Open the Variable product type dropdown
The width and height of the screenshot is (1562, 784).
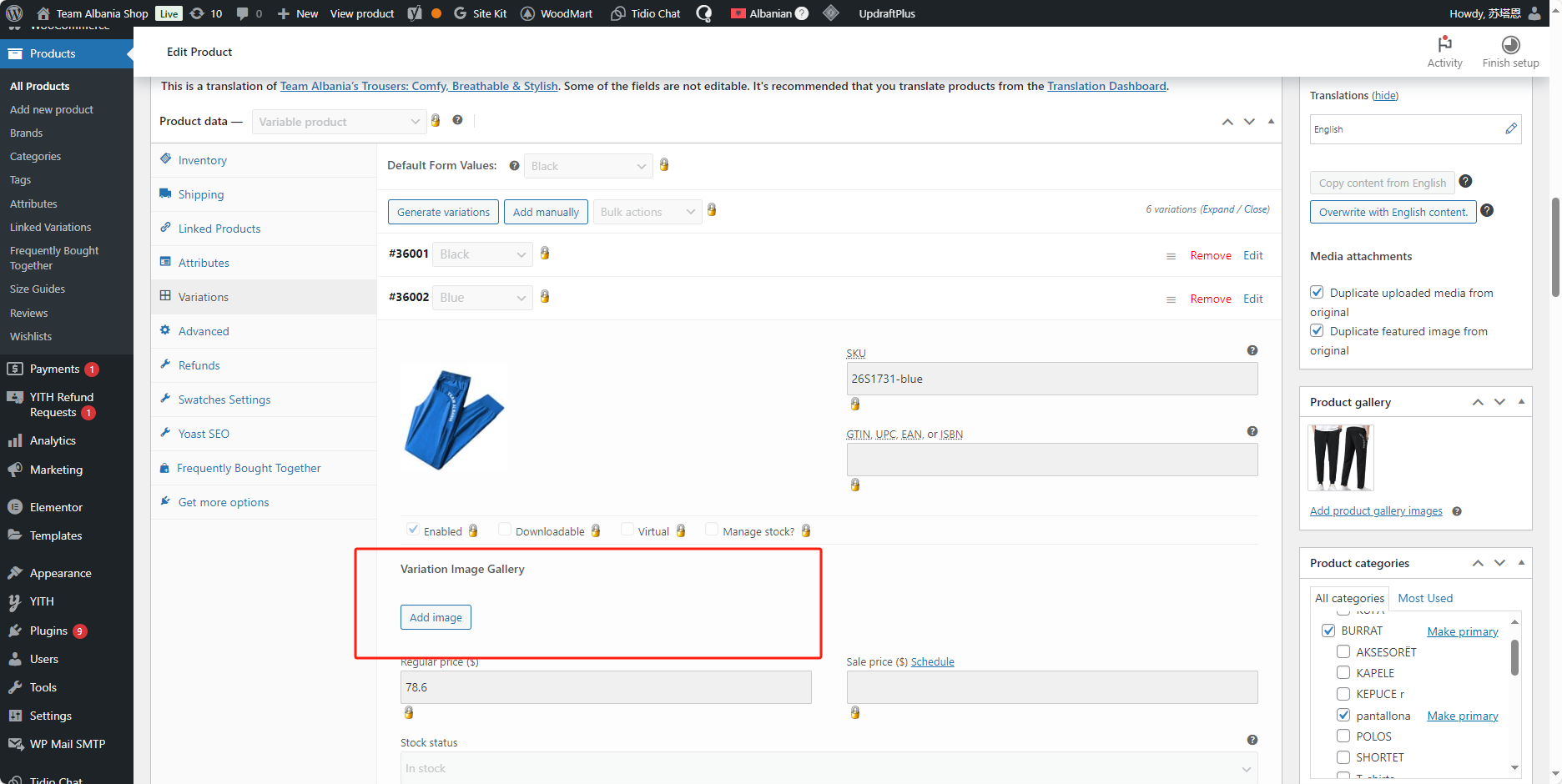339,122
